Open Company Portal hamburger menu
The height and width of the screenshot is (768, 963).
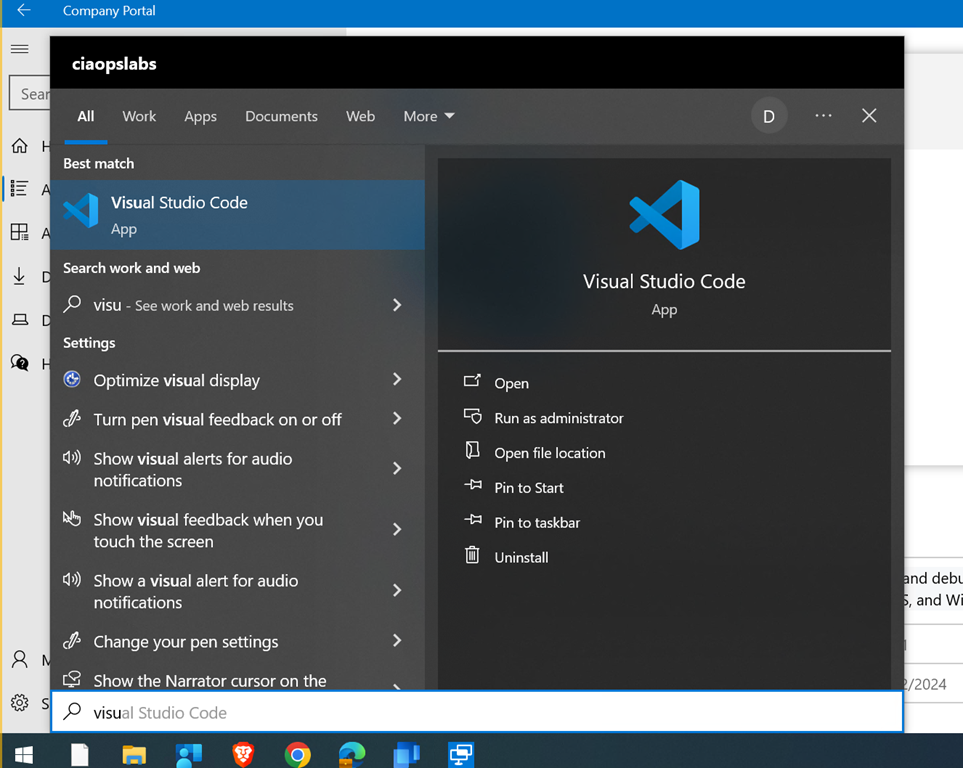[20, 49]
